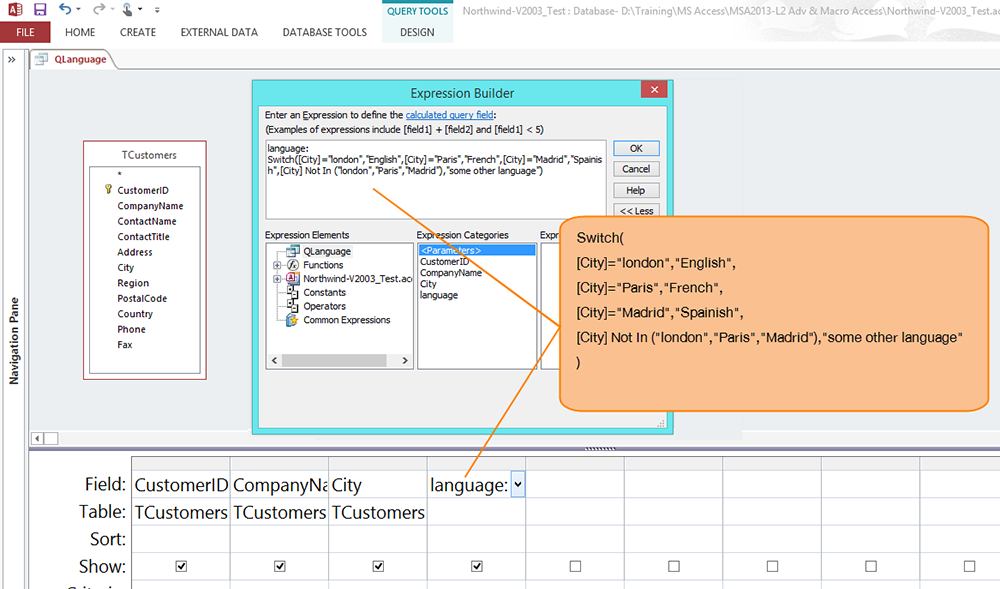Screen dimensions: 1000x589
Task: Open the language field dropdown arrow
Action: pyautogui.click(x=518, y=485)
